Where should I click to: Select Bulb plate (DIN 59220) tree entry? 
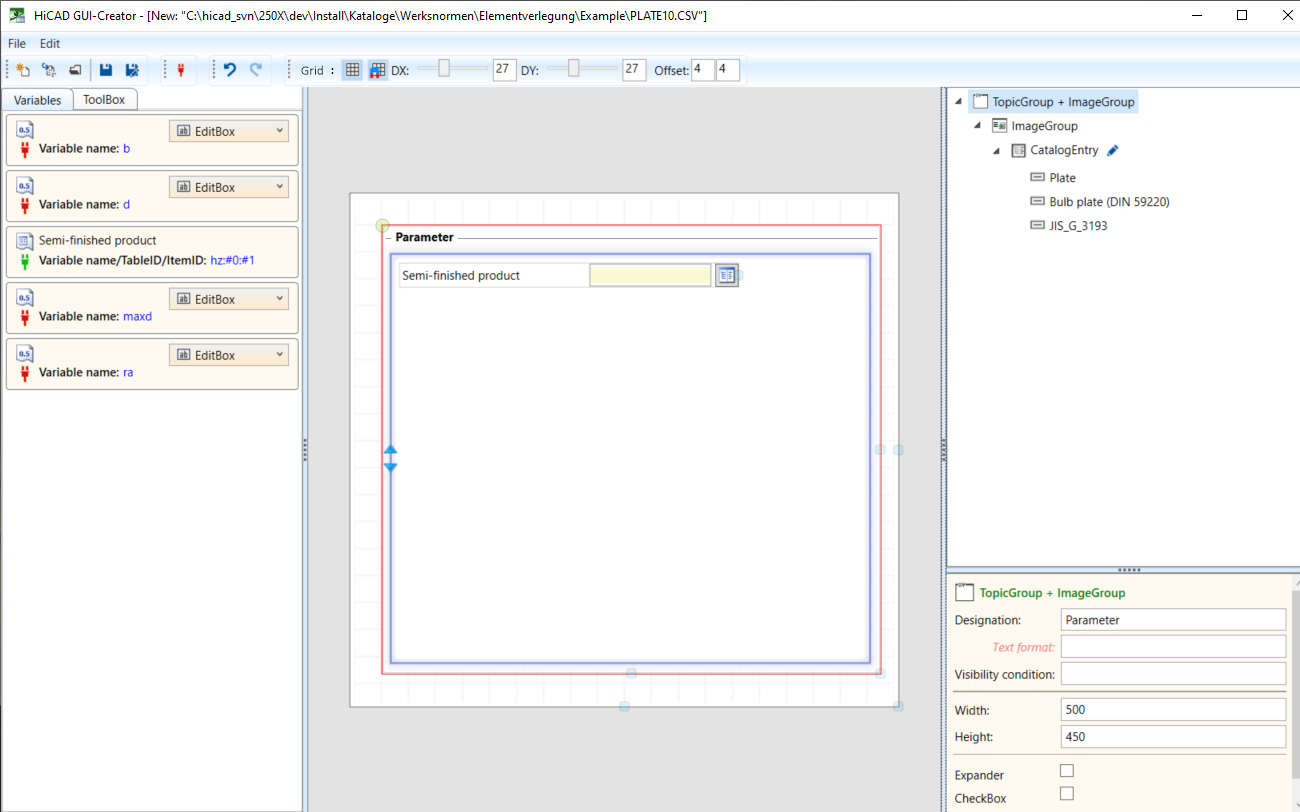click(1109, 202)
